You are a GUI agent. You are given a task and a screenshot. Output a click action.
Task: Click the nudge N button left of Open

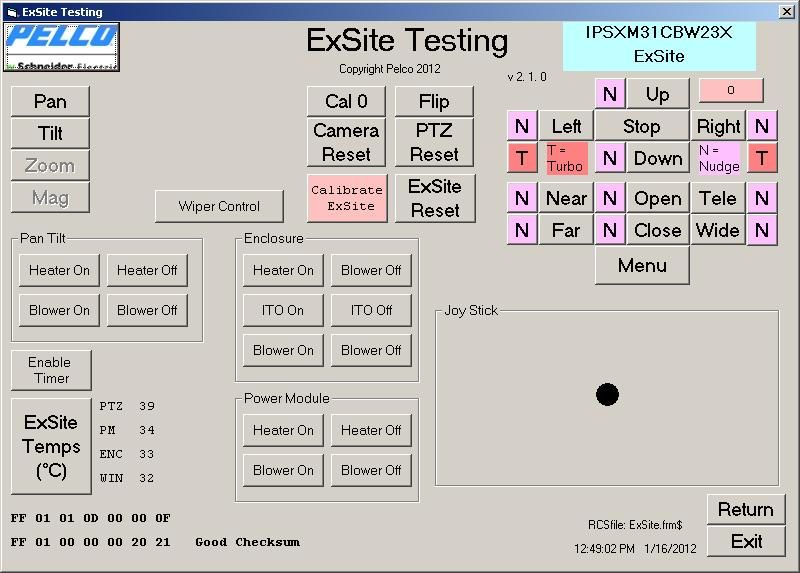coord(610,198)
